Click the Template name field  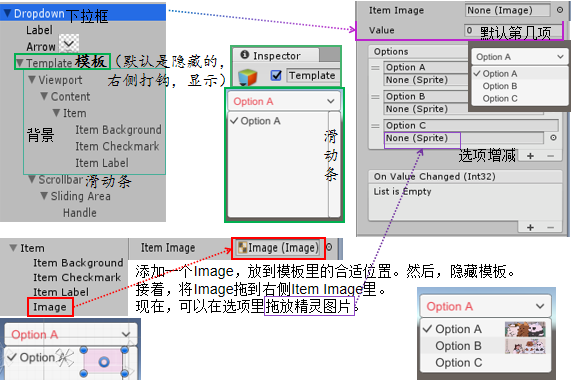312,75
